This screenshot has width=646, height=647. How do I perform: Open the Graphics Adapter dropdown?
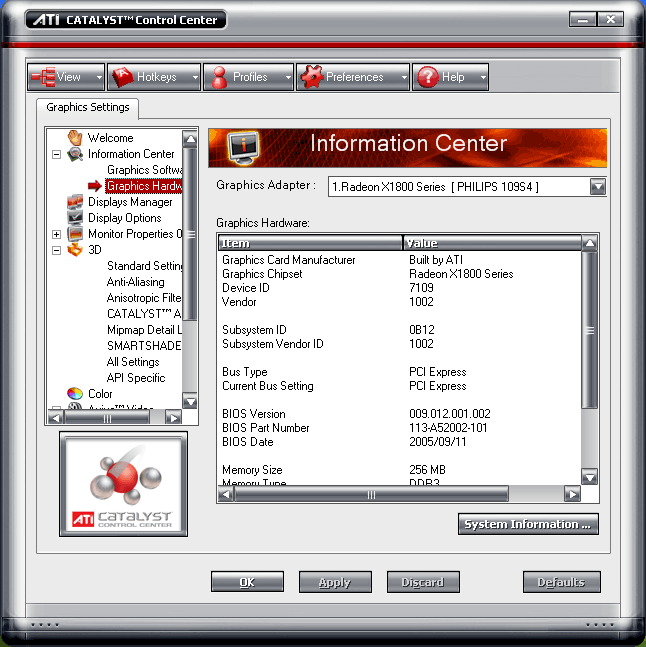598,187
